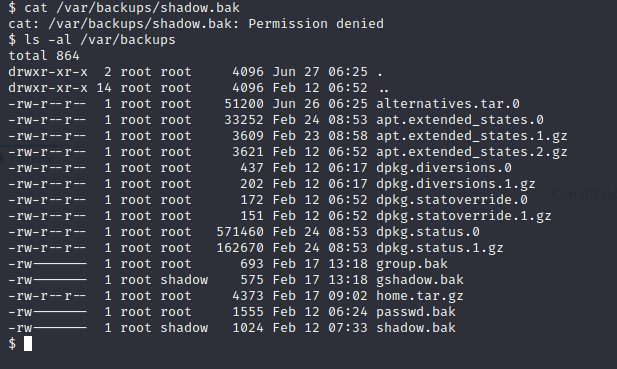Click the dpkg.diversions.1.gz filename
Screen dimensions: 617x369
click(x=456, y=184)
